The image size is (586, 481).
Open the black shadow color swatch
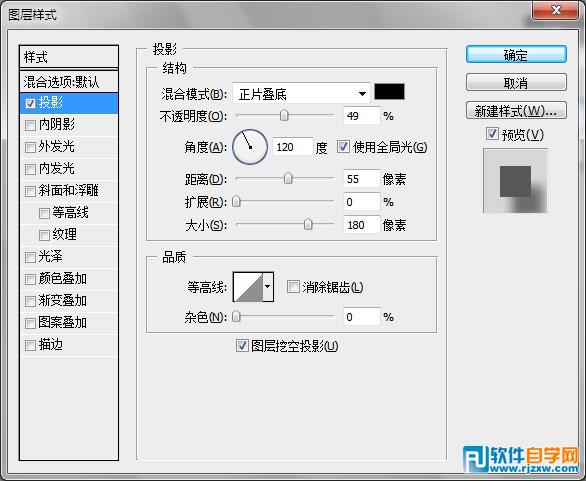[x=389, y=92]
